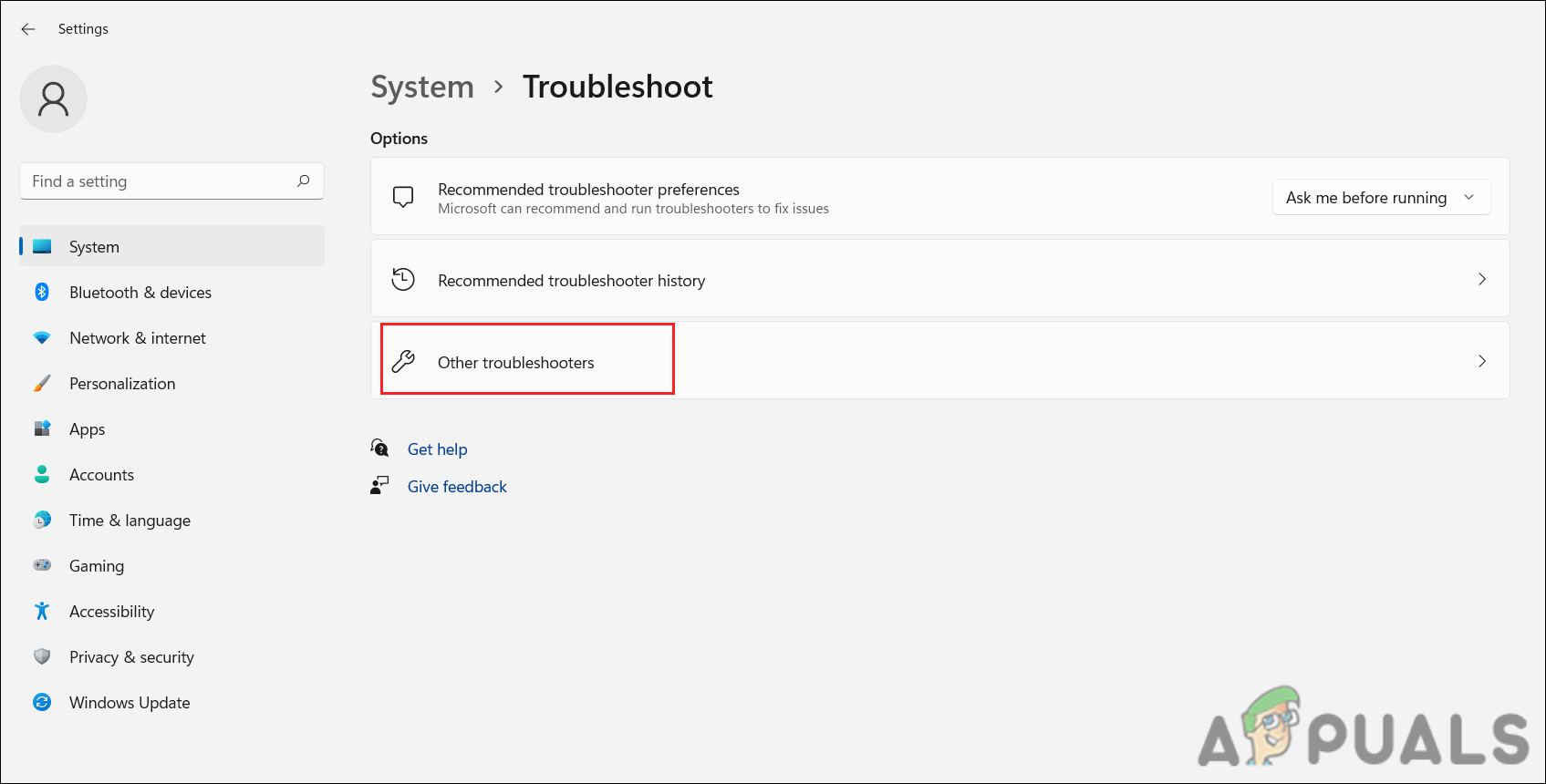The height and width of the screenshot is (784, 1546).
Task: Open the Personalization settings category
Action: (x=122, y=384)
